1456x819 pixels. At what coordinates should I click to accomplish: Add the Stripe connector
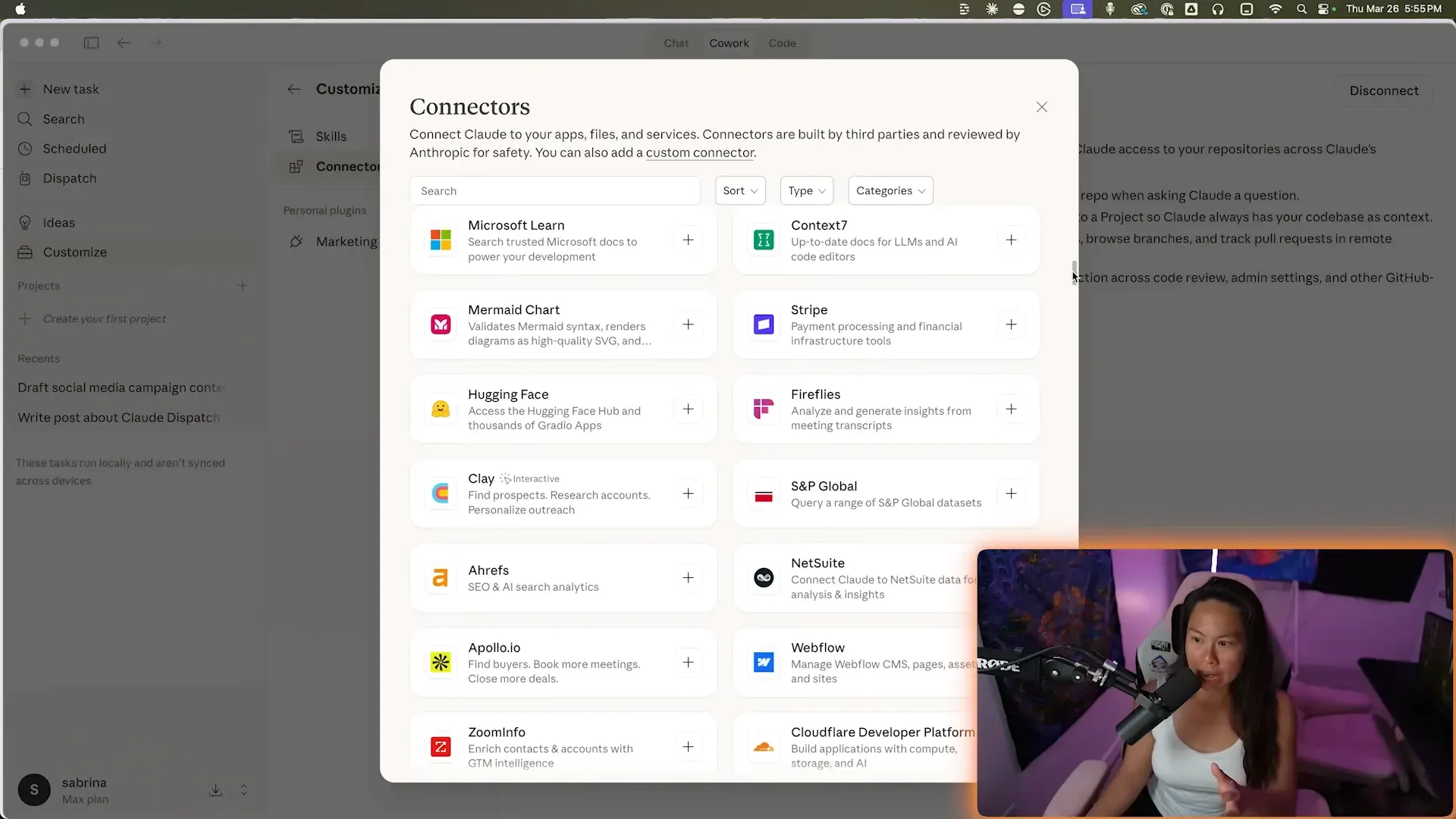click(1011, 325)
